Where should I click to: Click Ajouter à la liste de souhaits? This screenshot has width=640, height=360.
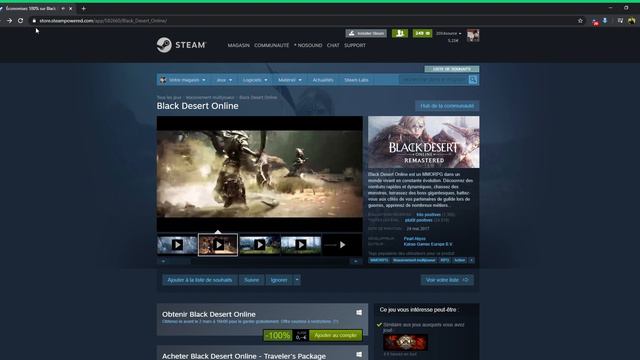200,280
